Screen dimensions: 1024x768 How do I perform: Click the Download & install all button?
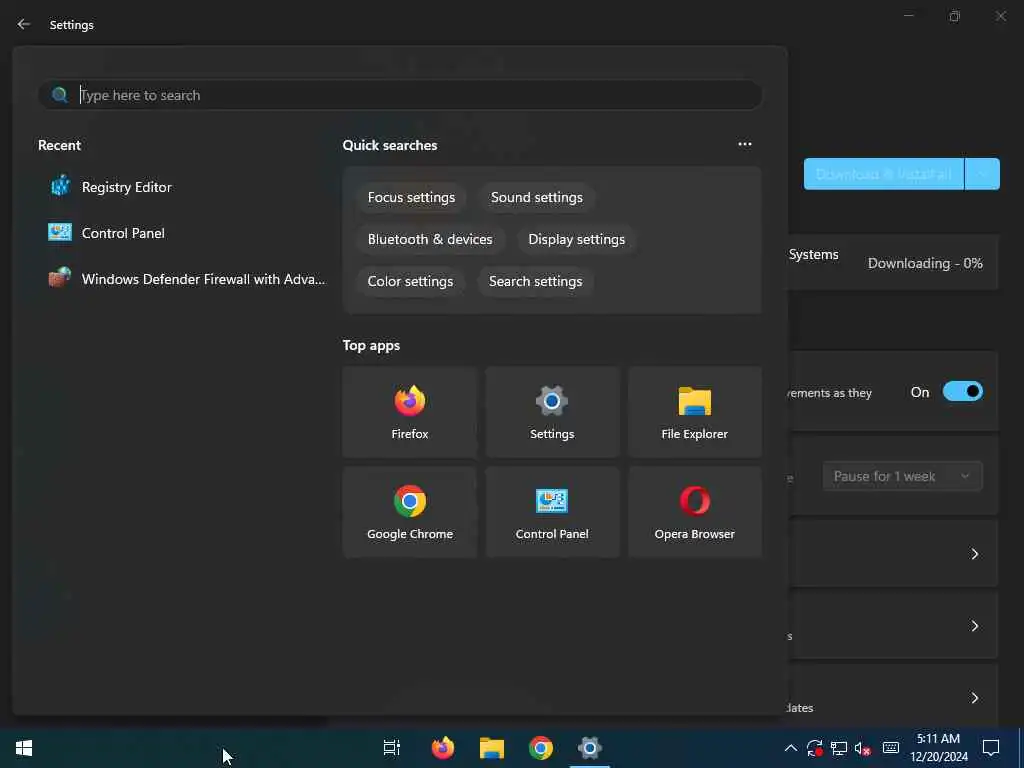tap(884, 174)
